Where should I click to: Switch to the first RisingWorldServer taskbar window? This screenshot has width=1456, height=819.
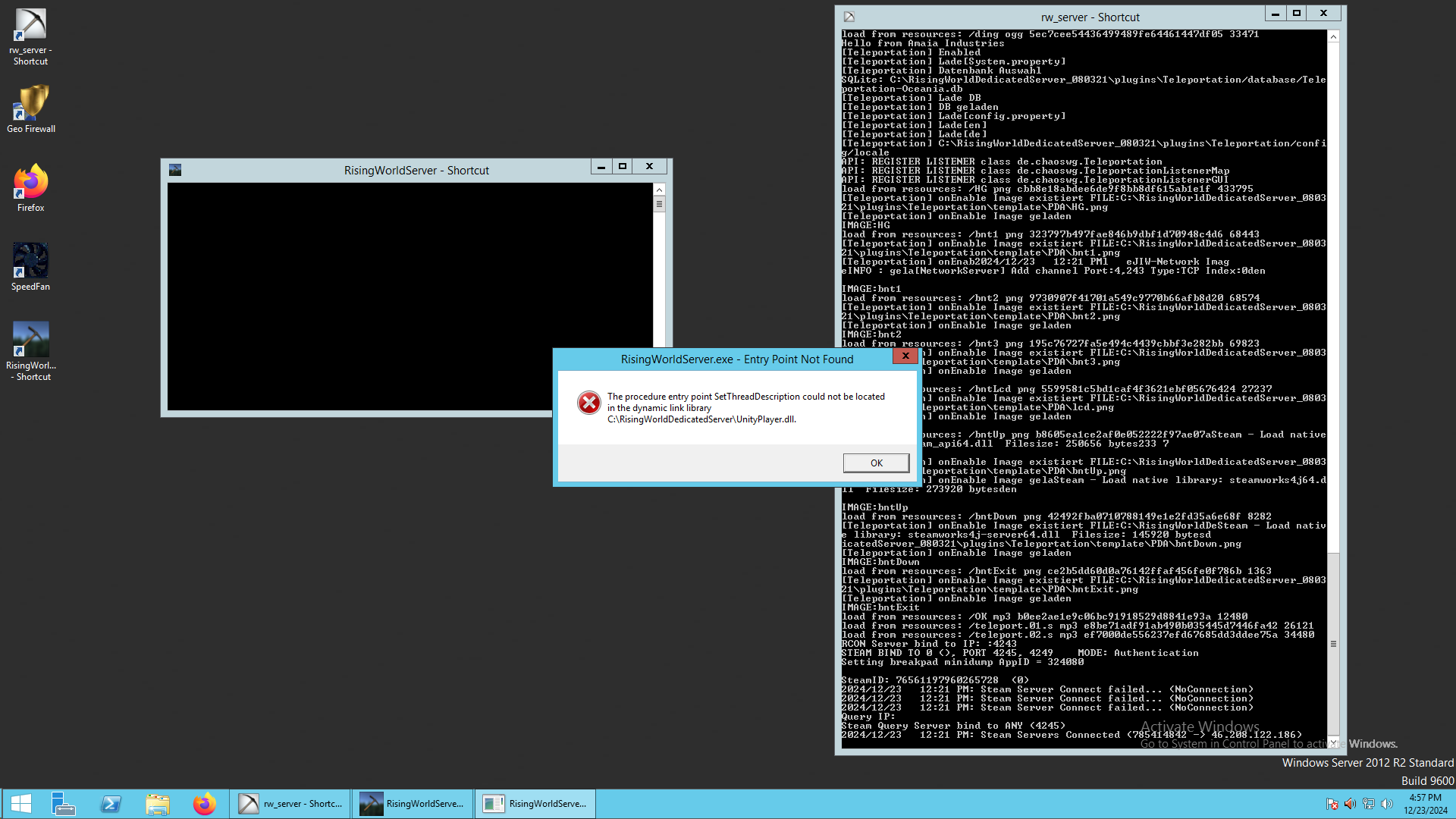pyautogui.click(x=413, y=804)
